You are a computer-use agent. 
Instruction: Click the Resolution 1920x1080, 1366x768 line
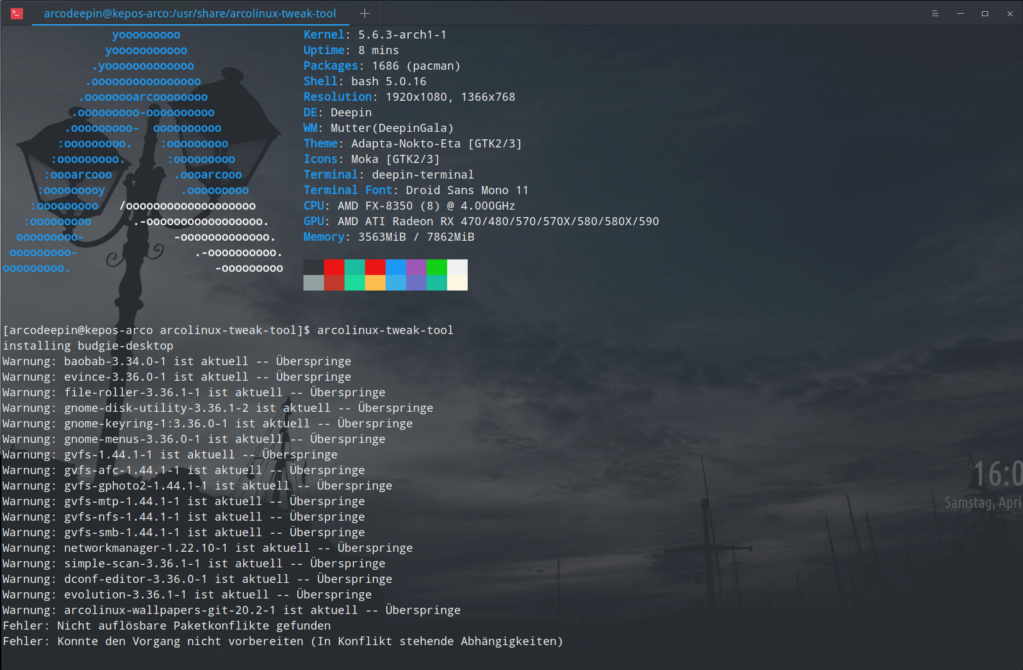coord(409,97)
